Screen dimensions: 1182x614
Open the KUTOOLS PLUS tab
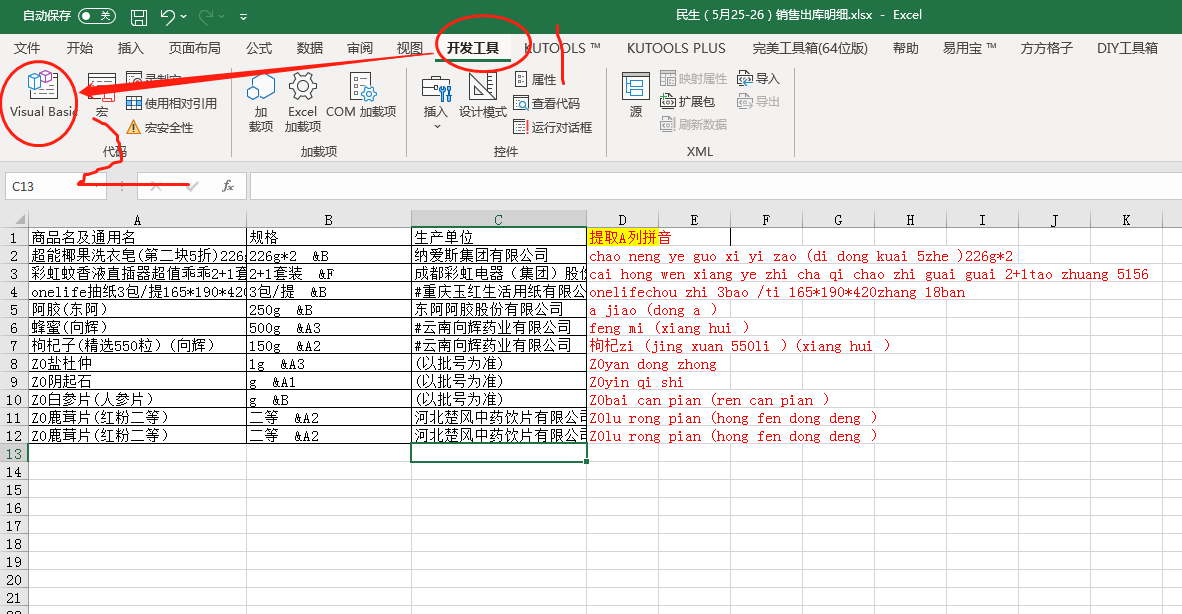676,48
